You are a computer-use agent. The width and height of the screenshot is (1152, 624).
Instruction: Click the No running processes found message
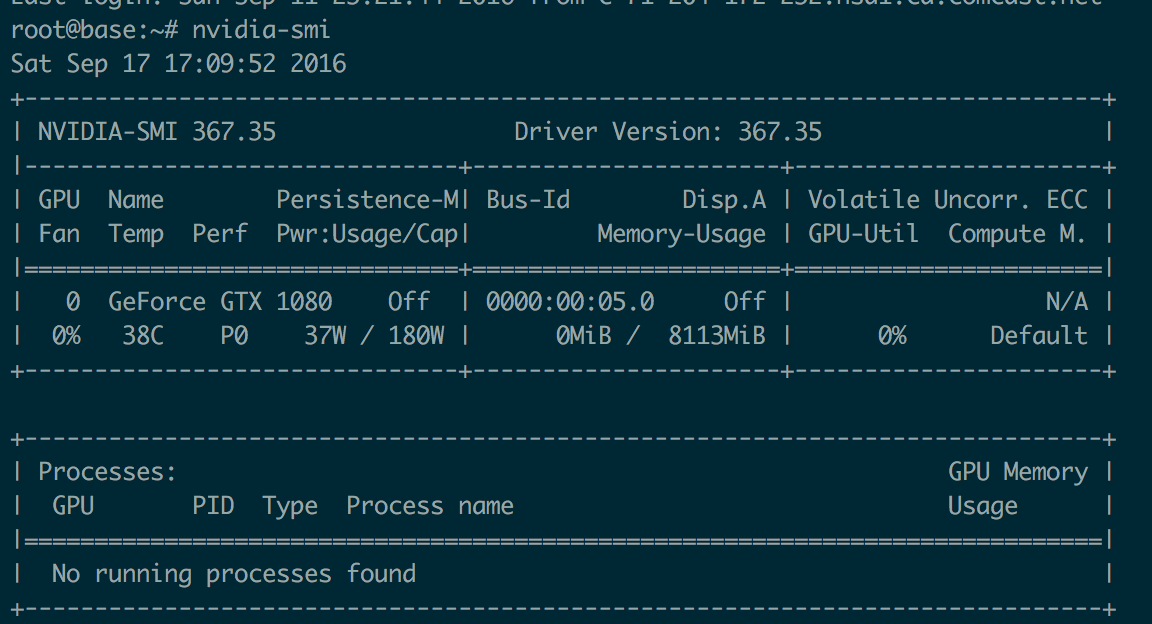pos(233,574)
